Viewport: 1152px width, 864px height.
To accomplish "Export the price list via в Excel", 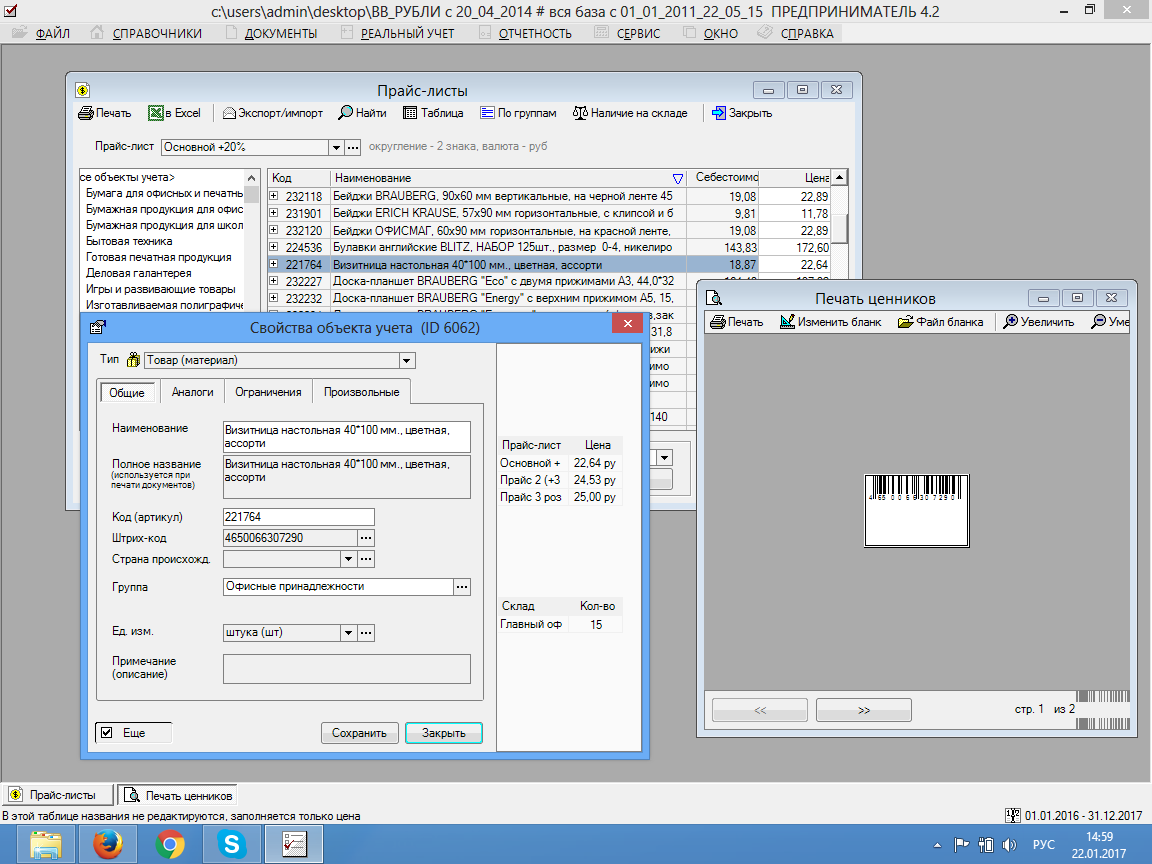I will [x=174, y=113].
